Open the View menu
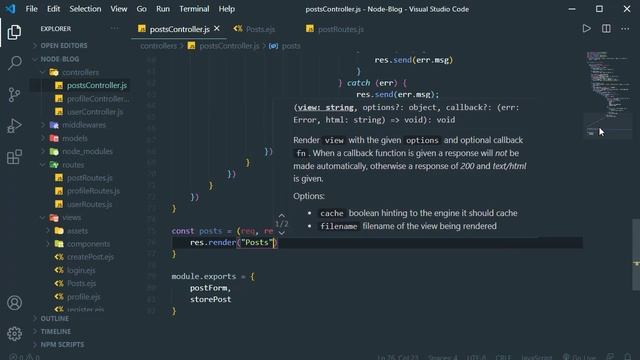This screenshot has width=640, height=360. 119,9
